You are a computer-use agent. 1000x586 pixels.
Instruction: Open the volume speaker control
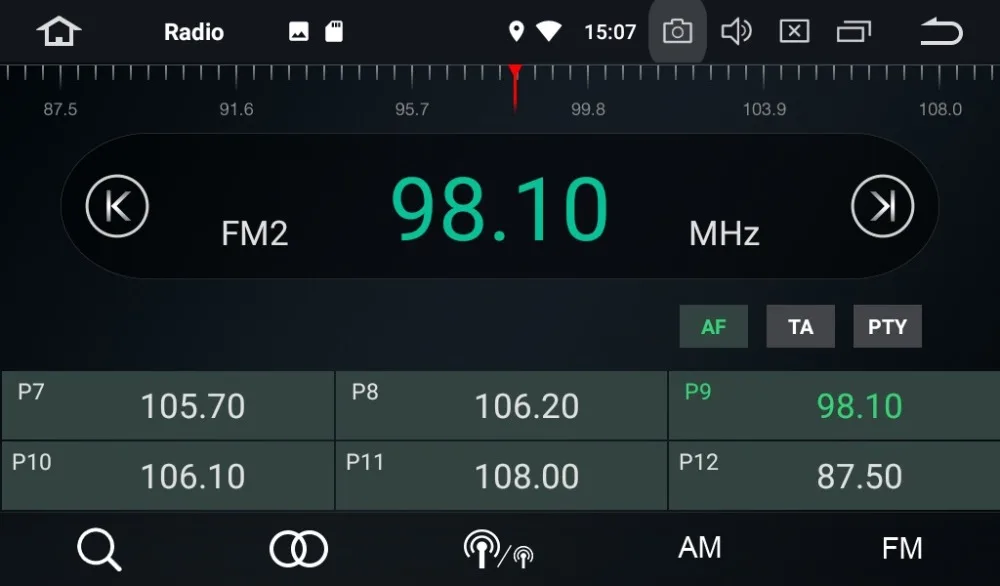(x=736, y=31)
